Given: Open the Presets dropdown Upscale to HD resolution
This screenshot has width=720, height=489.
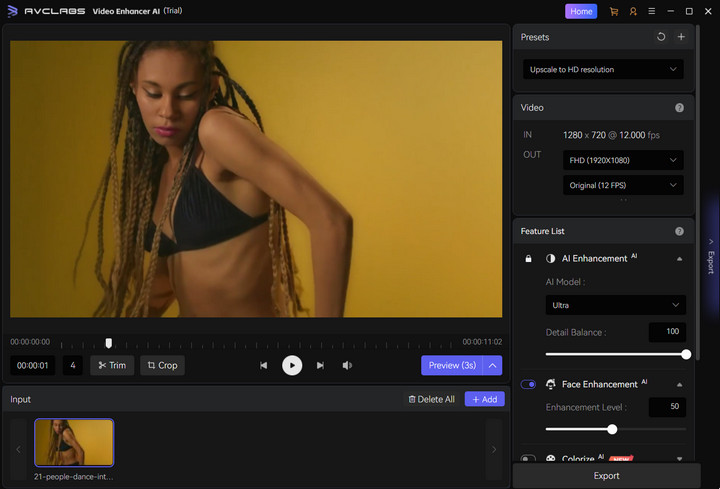Looking at the screenshot, I should pos(603,69).
